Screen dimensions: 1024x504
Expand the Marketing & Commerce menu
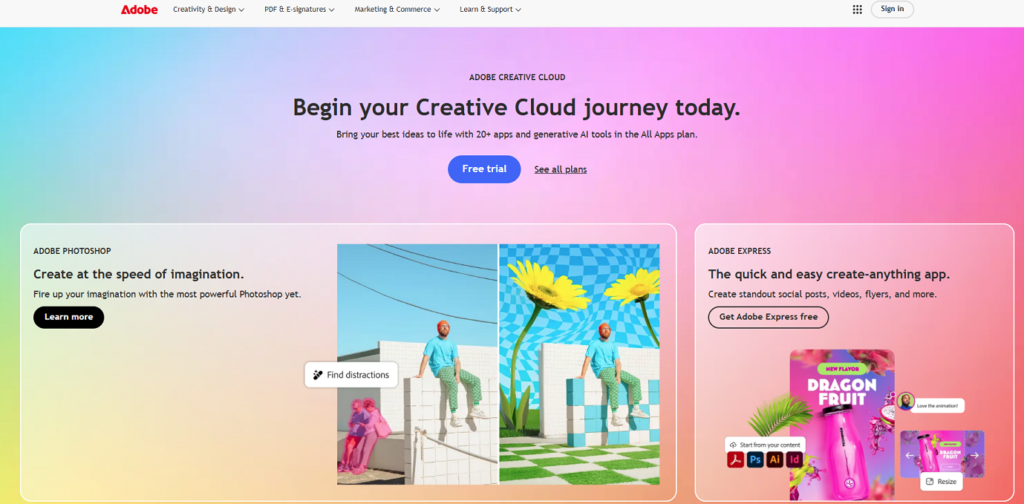click(397, 10)
